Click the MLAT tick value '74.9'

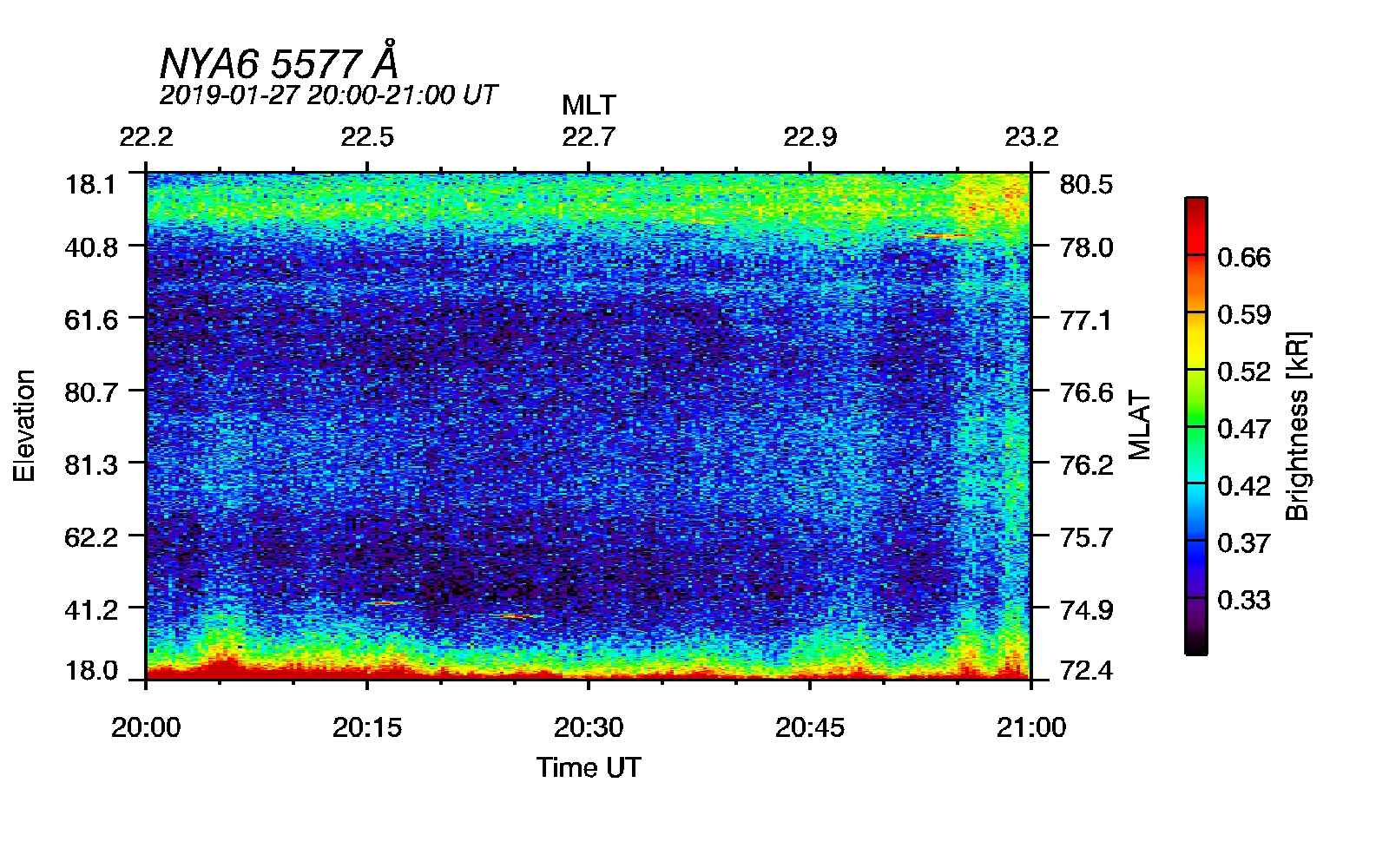point(1087,609)
